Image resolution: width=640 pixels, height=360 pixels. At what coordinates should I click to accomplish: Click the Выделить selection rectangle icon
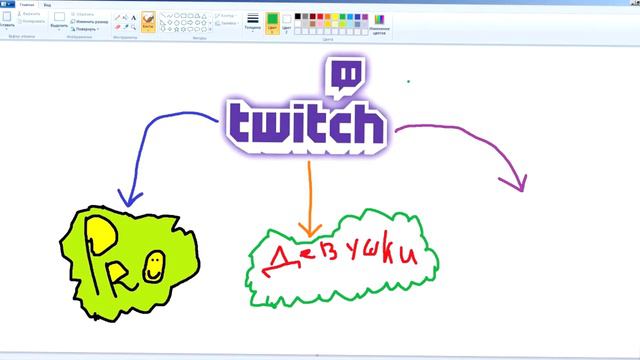pos(59,16)
